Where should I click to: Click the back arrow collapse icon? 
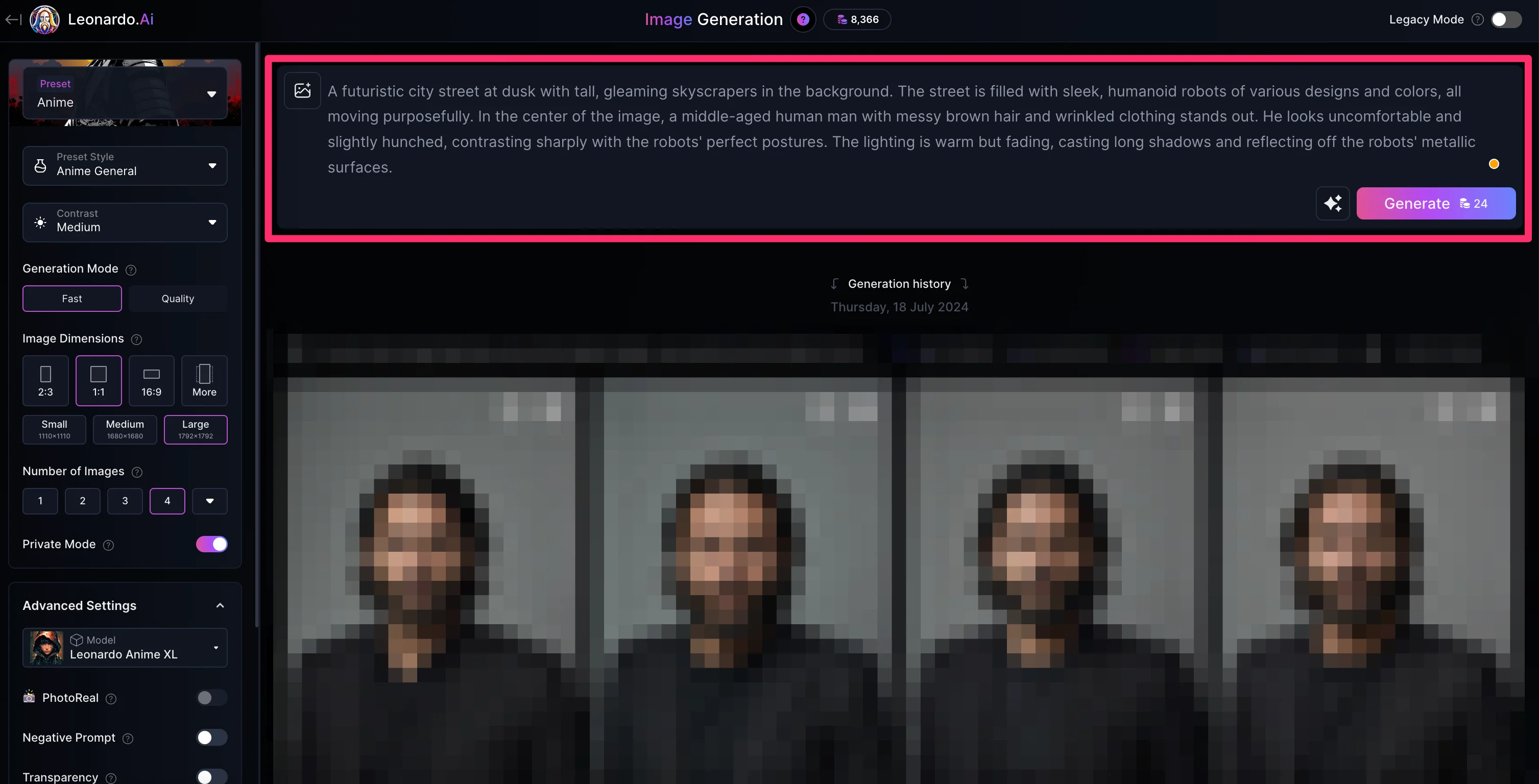tap(13, 20)
